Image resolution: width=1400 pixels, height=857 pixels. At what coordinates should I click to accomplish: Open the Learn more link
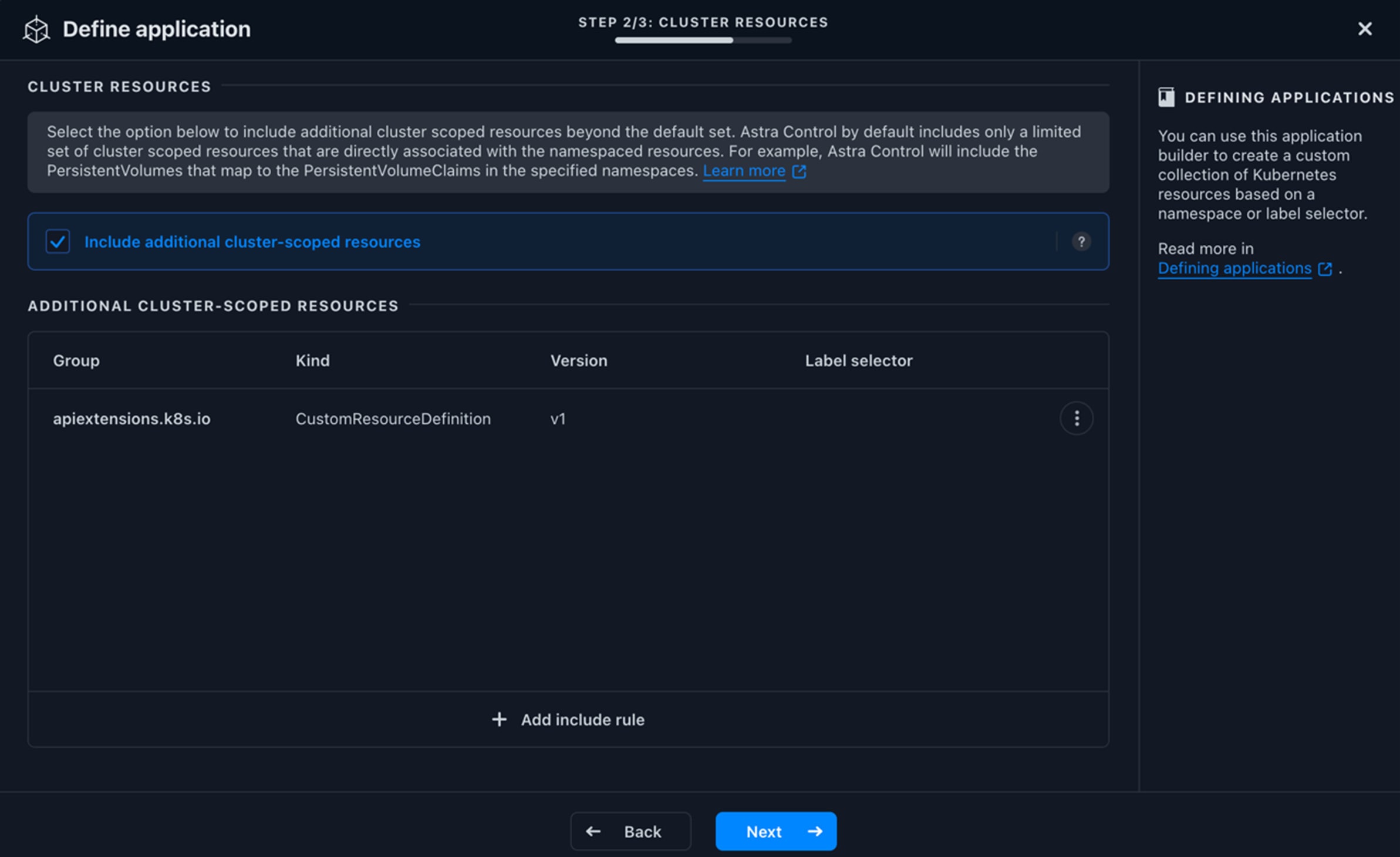pyautogui.click(x=744, y=171)
